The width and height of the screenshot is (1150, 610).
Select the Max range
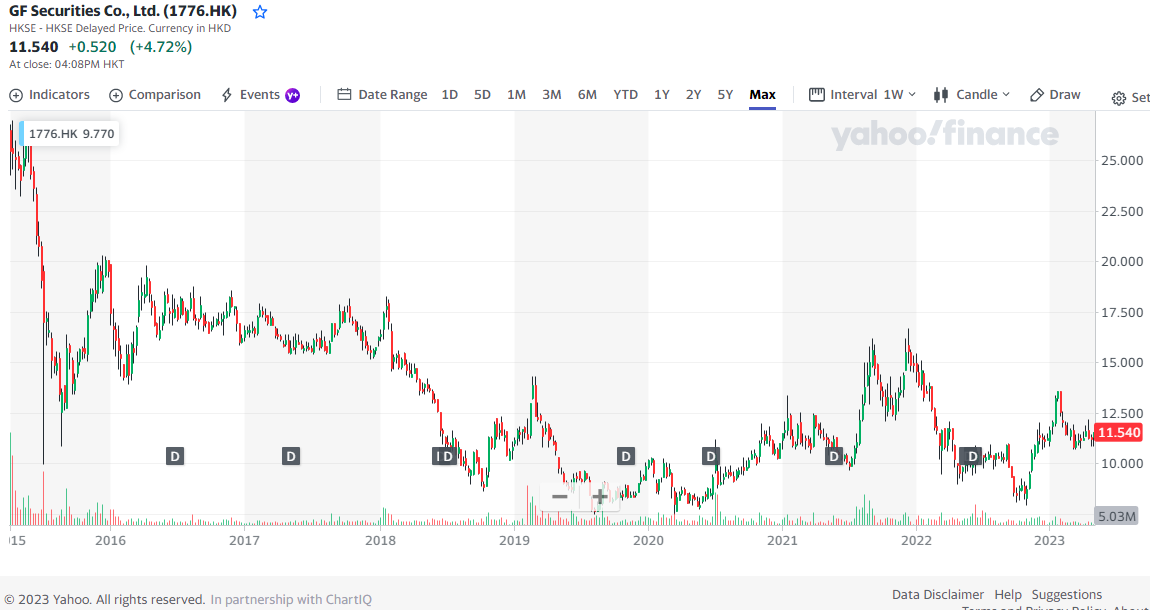pos(762,95)
